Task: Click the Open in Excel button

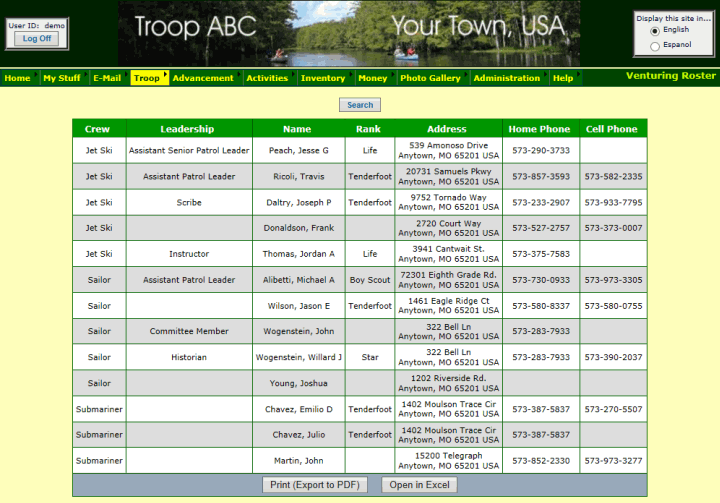Action: tap(419, 485)
